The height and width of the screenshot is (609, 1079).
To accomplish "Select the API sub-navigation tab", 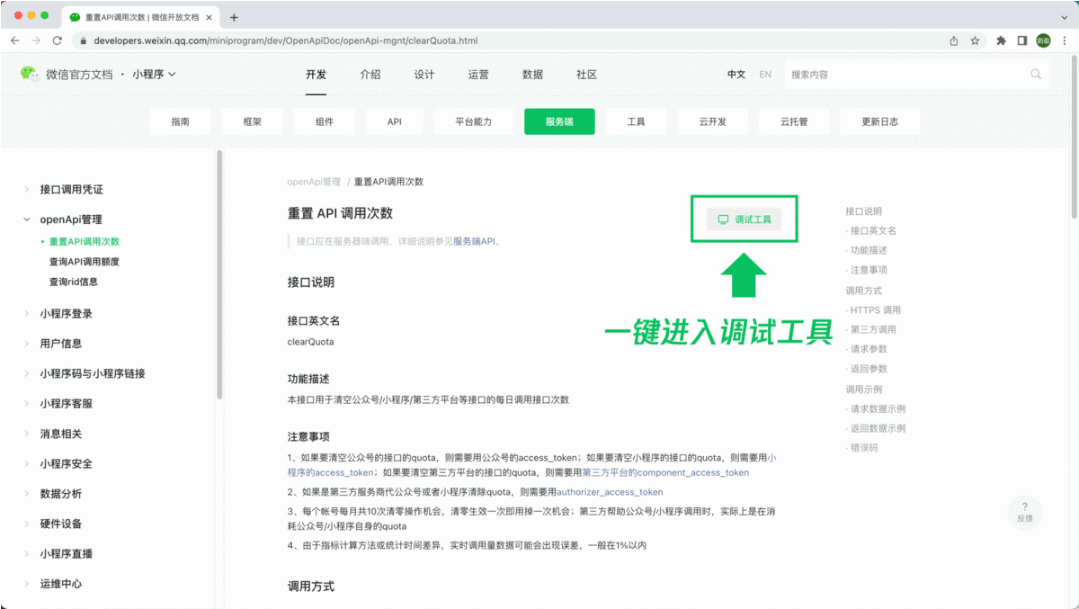I will click(394, 122).
